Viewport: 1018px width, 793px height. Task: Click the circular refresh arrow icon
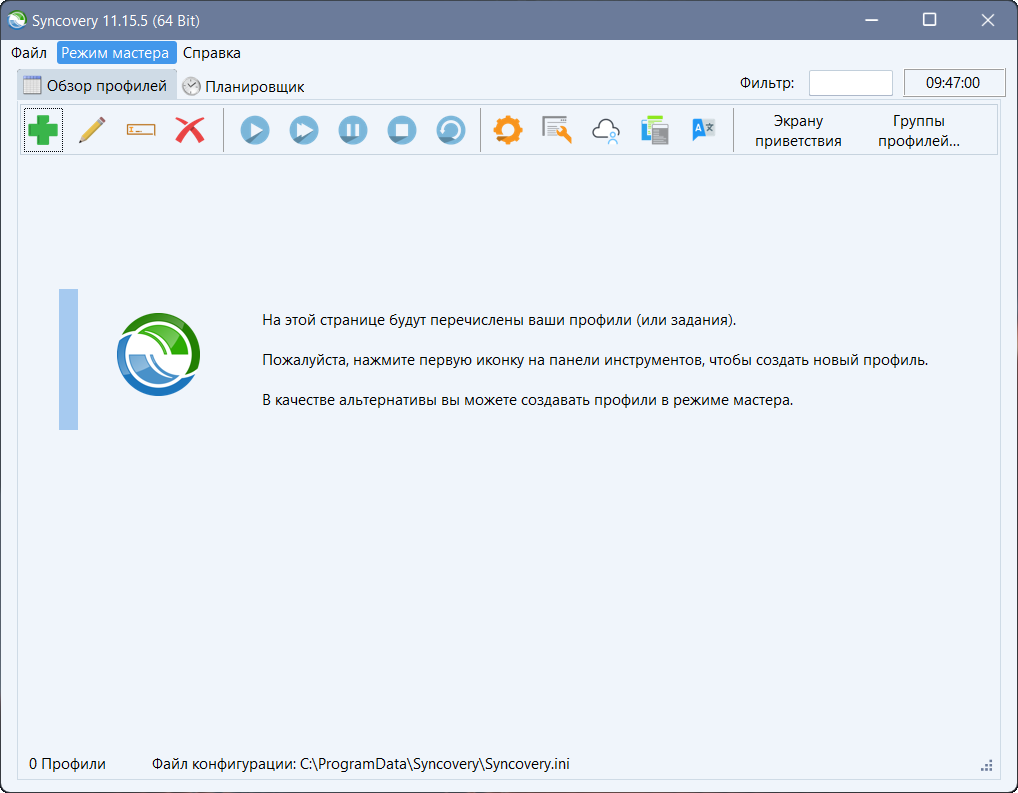pos(451,130)
